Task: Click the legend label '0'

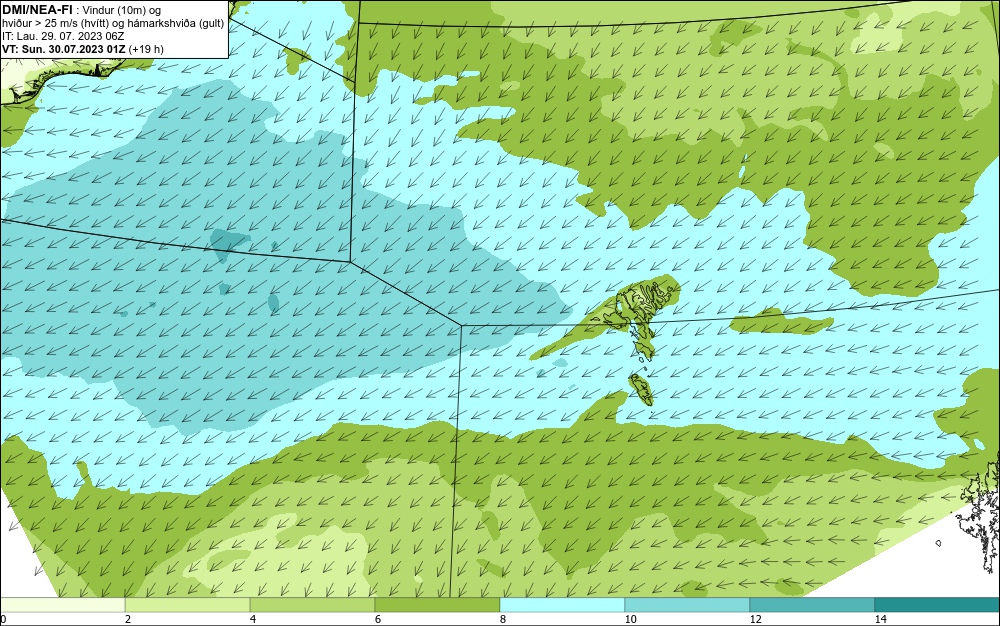Action: click(3, 619)
